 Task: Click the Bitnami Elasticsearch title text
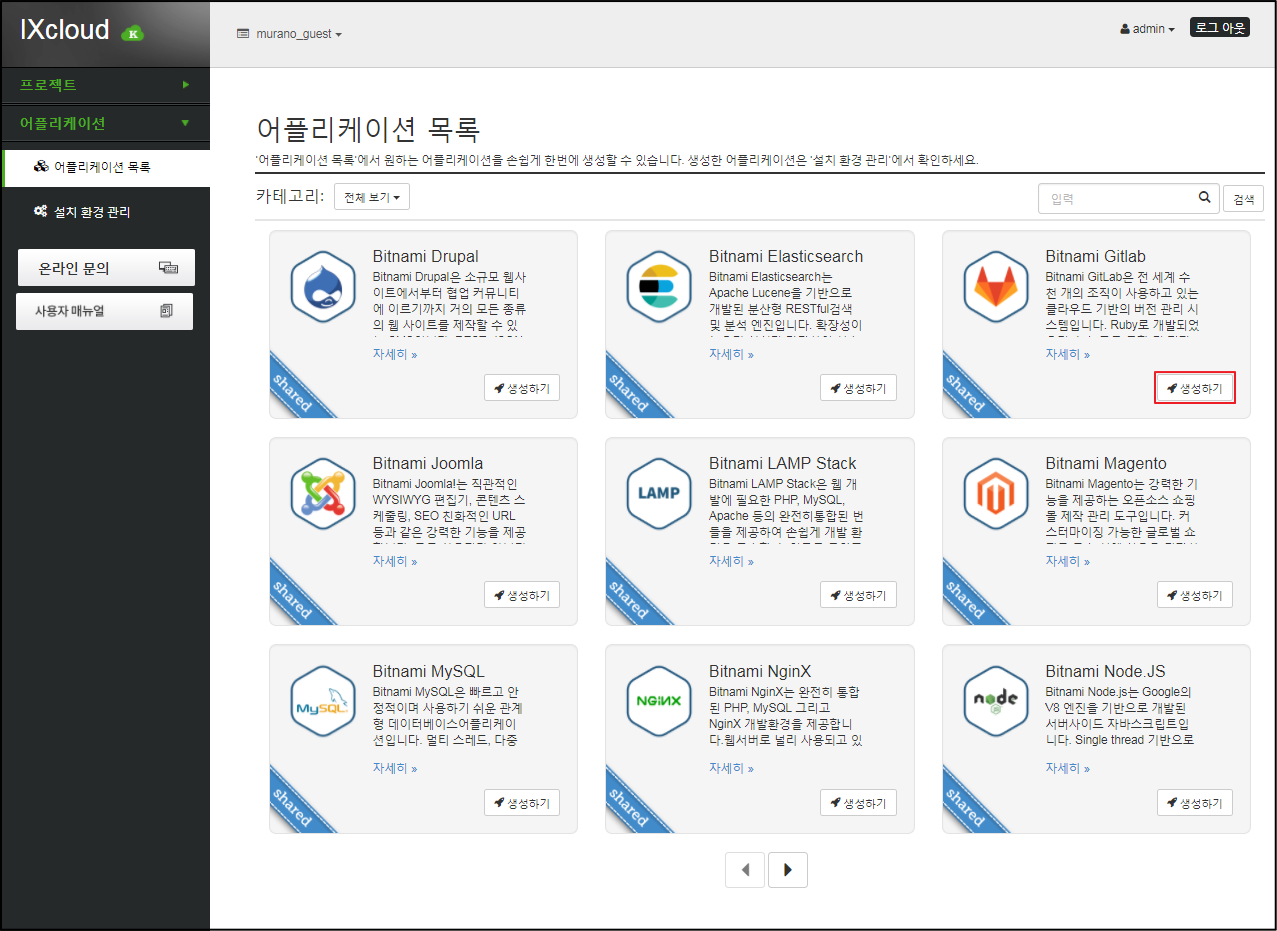[x=786, y=256]
